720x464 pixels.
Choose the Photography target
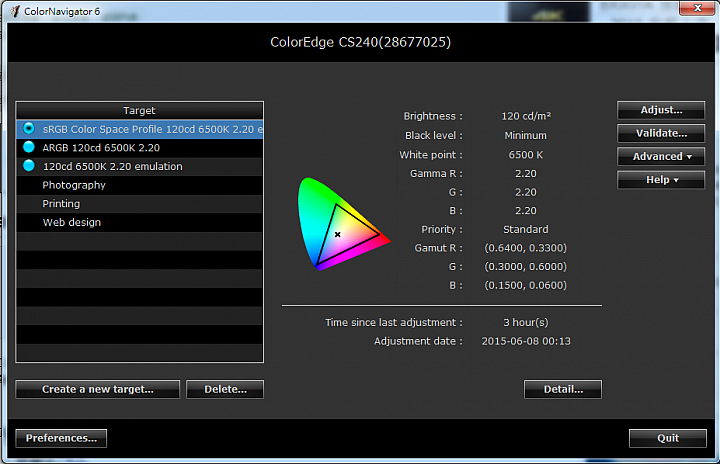[140, 185]
